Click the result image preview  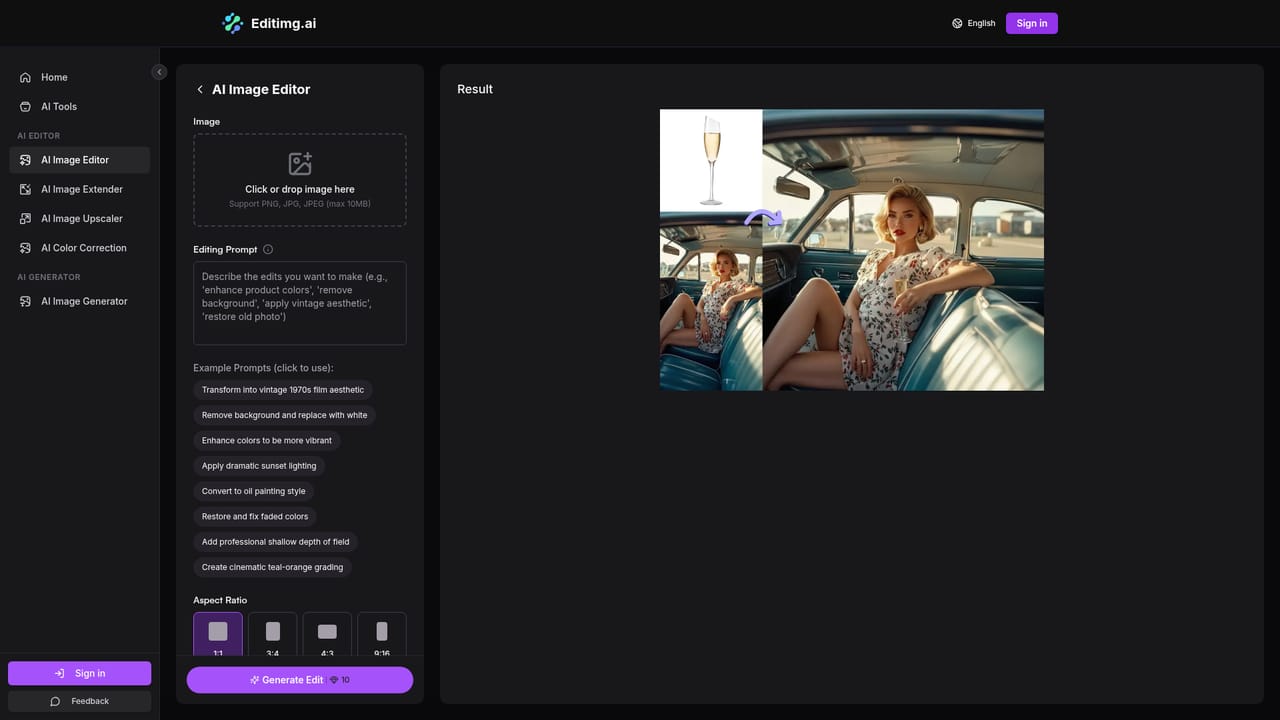pos(852,250)
